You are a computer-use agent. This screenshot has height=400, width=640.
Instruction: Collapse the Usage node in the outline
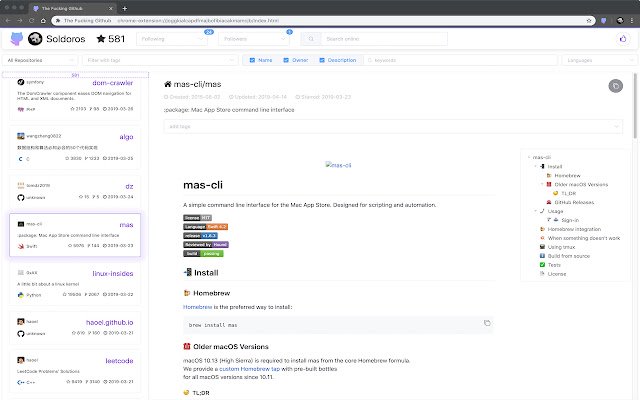(536, 211)
